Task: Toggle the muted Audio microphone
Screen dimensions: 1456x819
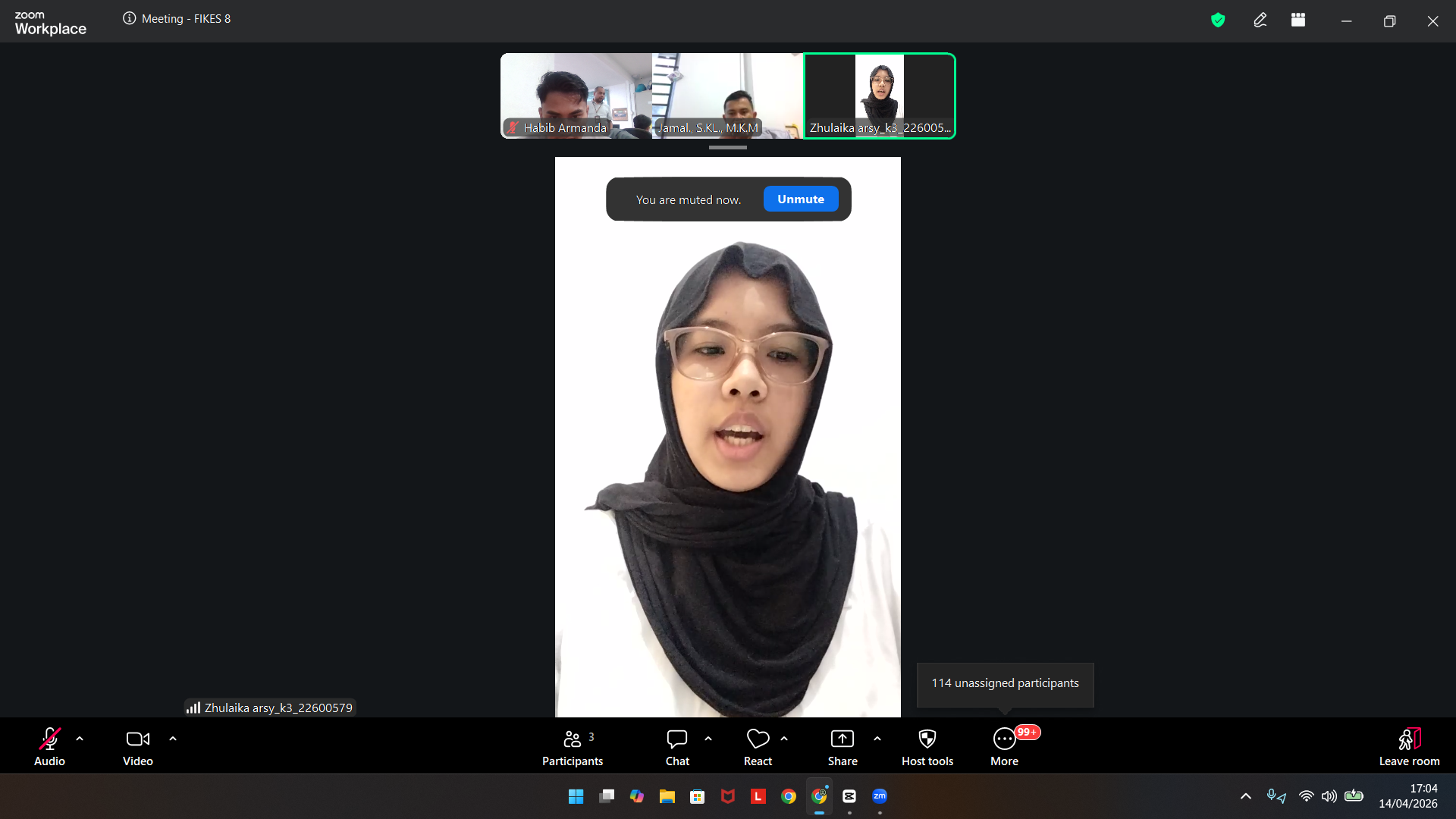Action: [49, 747]
